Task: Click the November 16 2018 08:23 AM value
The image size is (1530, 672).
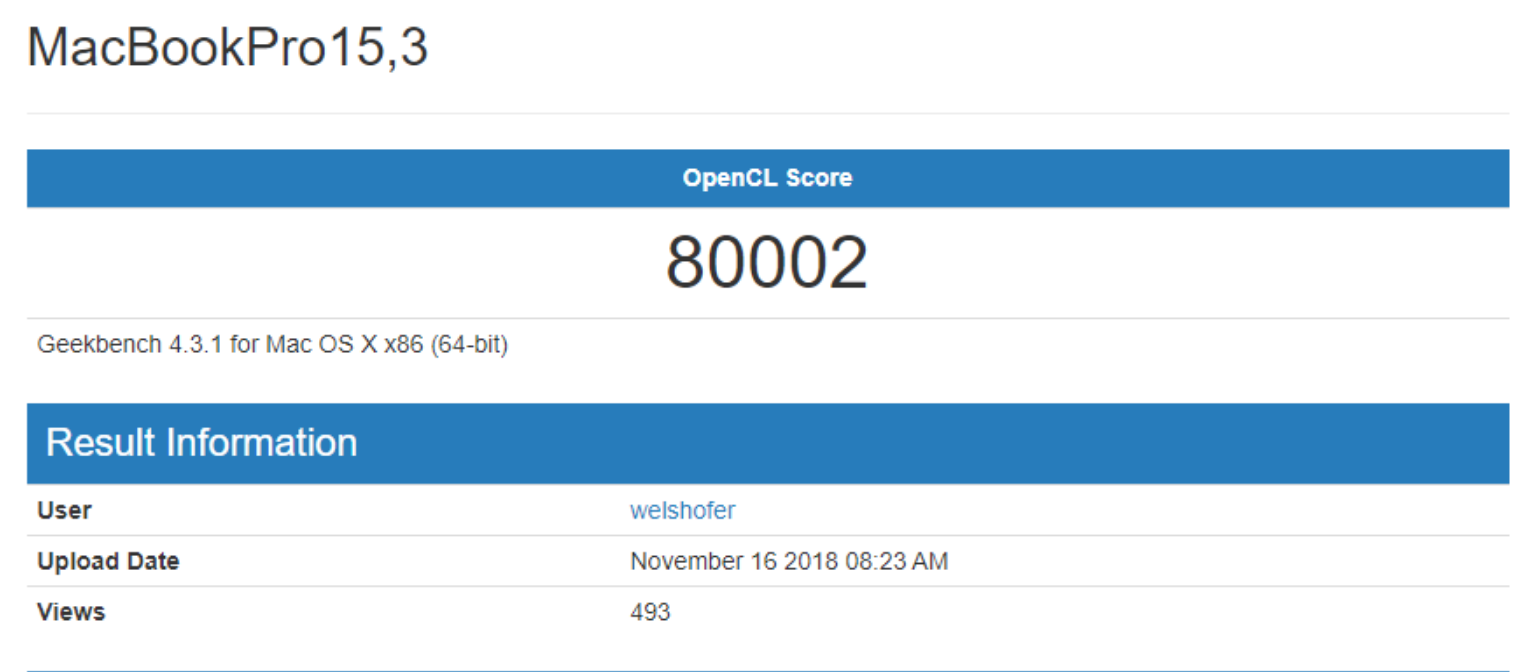Action: (788, 561)
